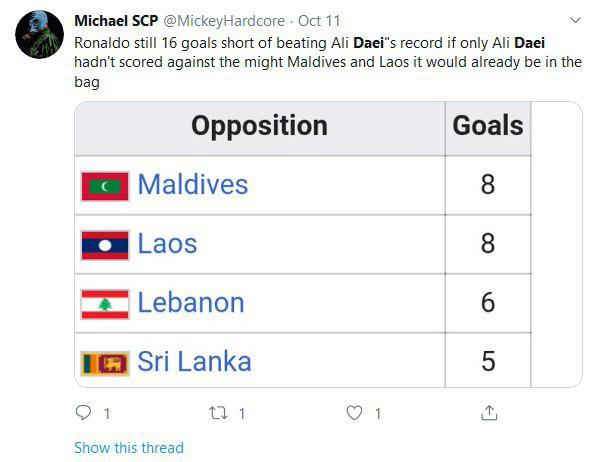Viewport: 598px width, 462px height.
Task: Click the Lebanon country link
Action: point(191,303)
